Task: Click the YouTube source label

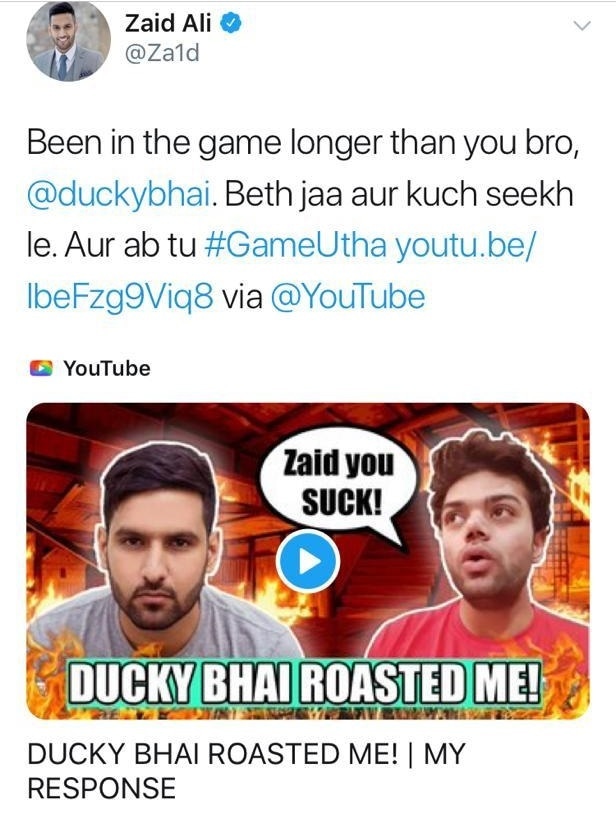Action: pos(107,369)
